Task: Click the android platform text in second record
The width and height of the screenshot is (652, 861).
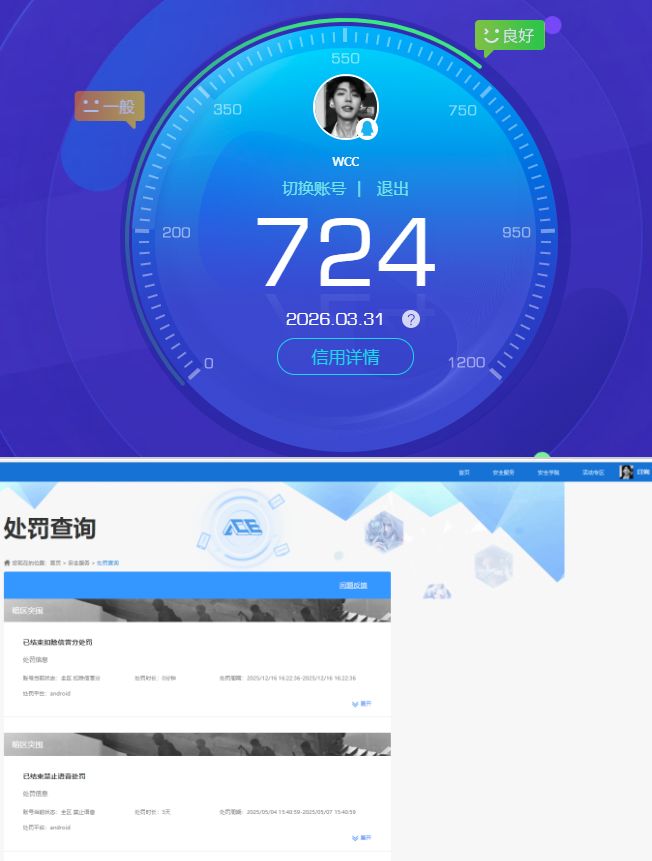Action: coord(60,827)
